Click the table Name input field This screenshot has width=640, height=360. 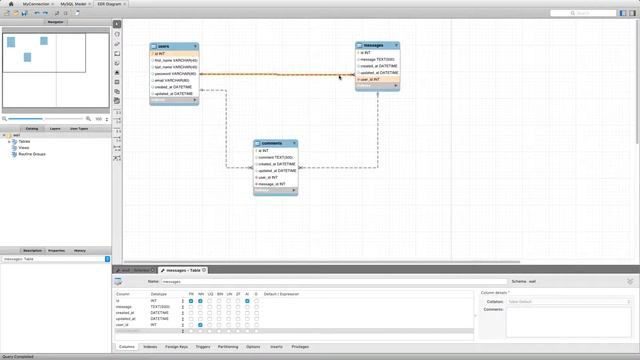334,282
